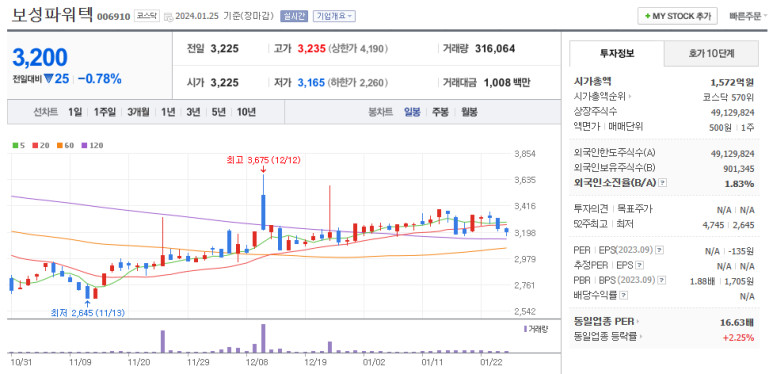Click the help icon beside 추정PER EPS

click(x=639, y=266)
